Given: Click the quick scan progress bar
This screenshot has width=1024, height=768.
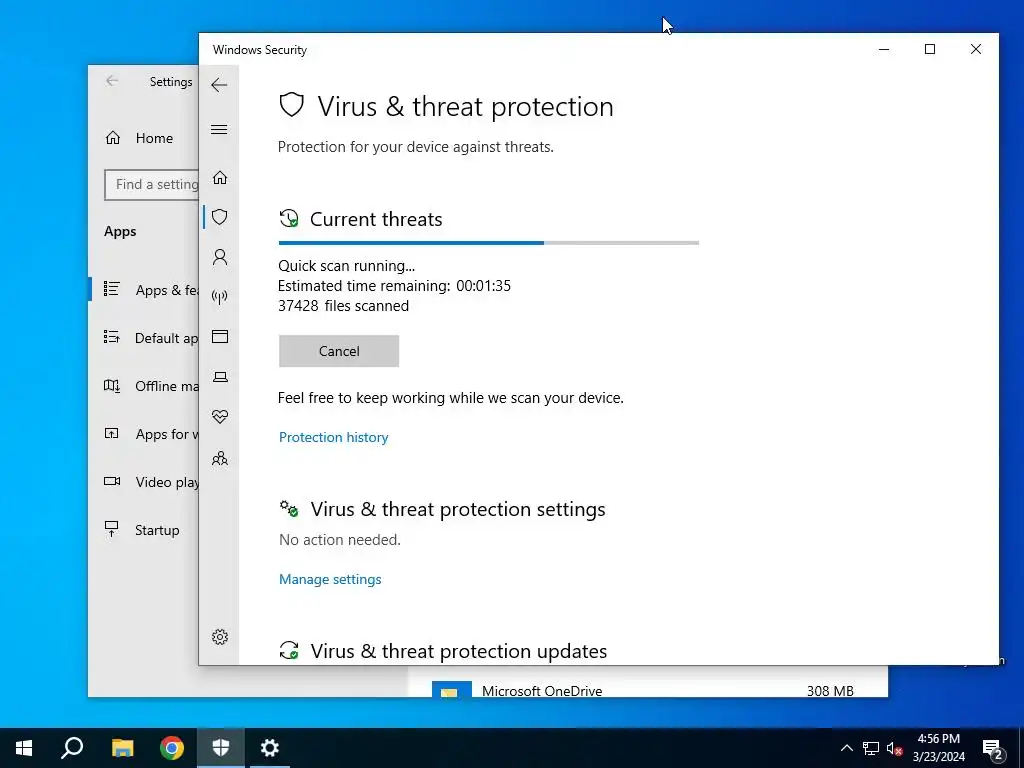Looking at the screenshot, I should (x=488, y=243).
